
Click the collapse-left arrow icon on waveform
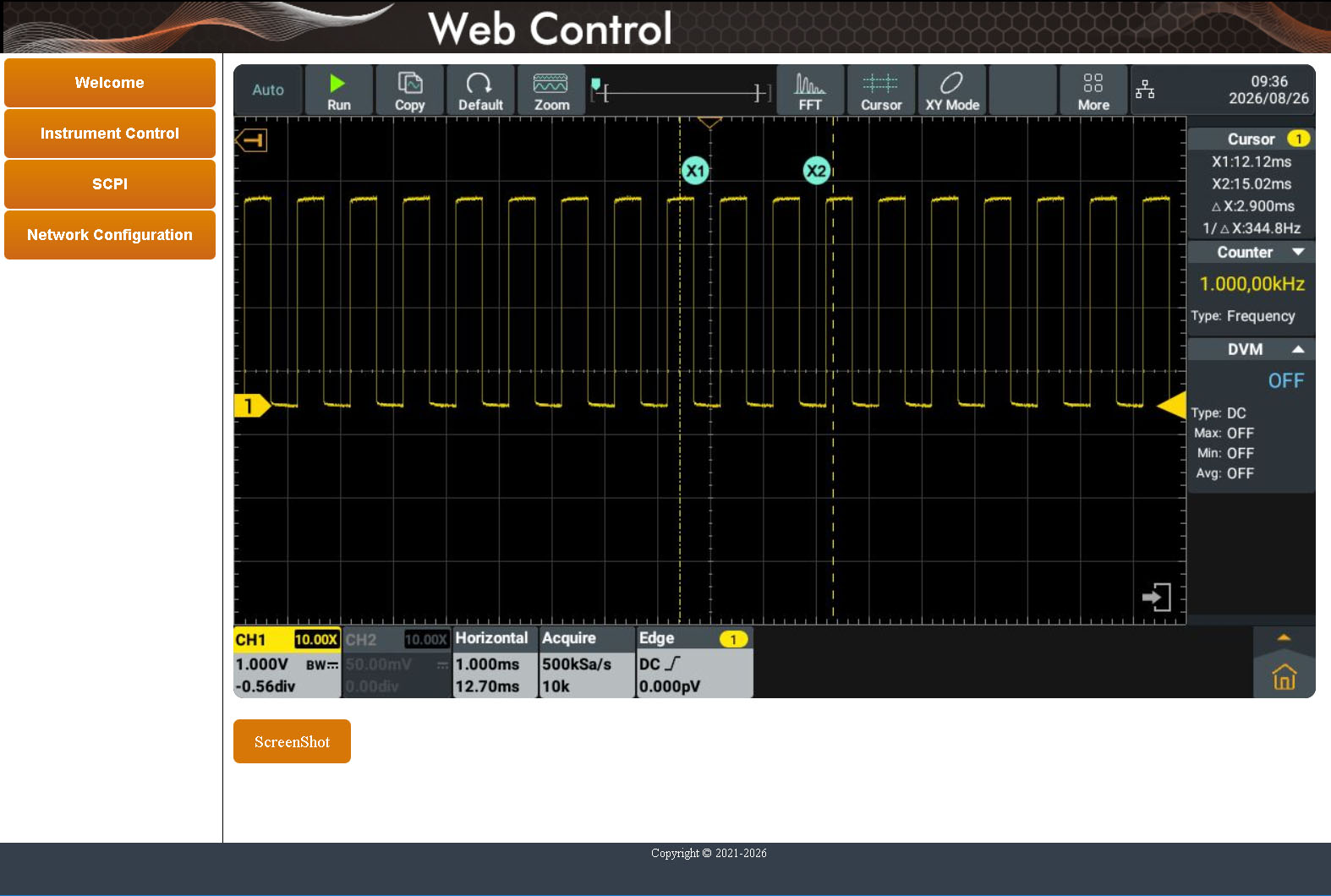coord(251,139)
